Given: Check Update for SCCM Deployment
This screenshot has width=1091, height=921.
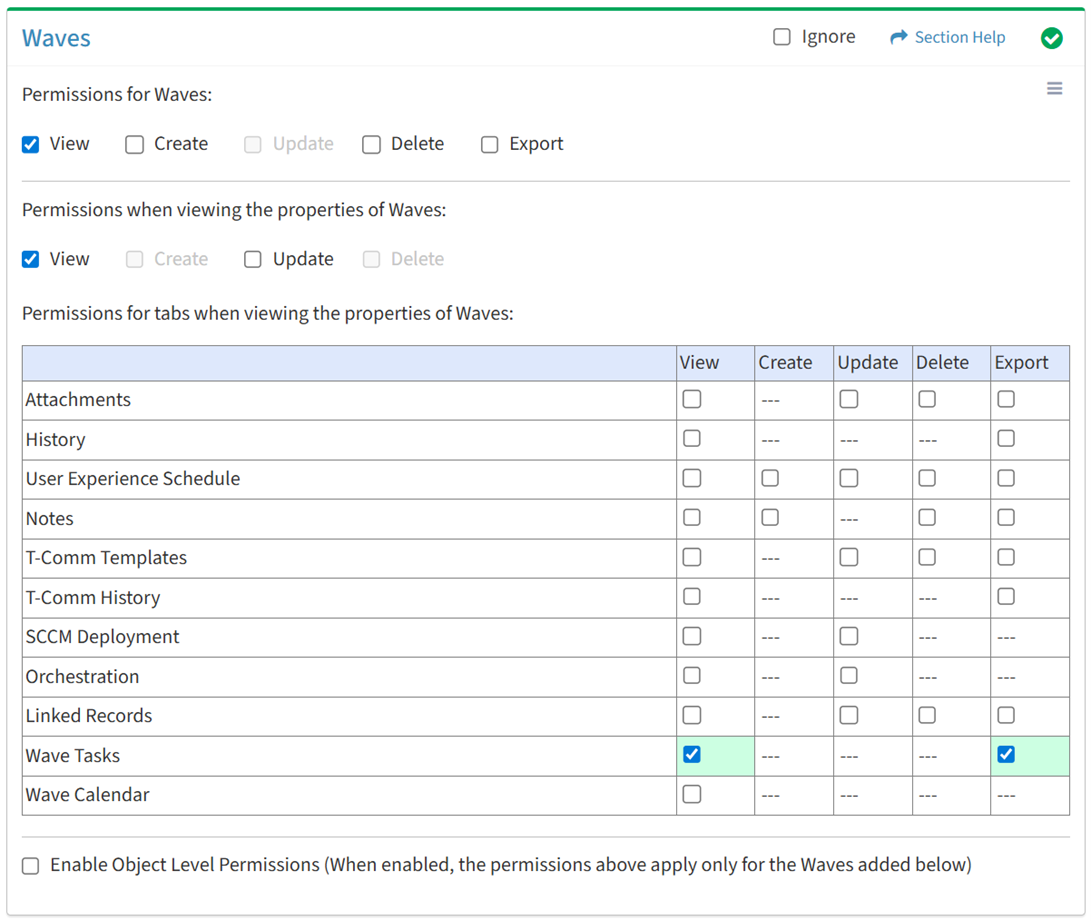Looking at the screenshot, I should coord(849,636).
